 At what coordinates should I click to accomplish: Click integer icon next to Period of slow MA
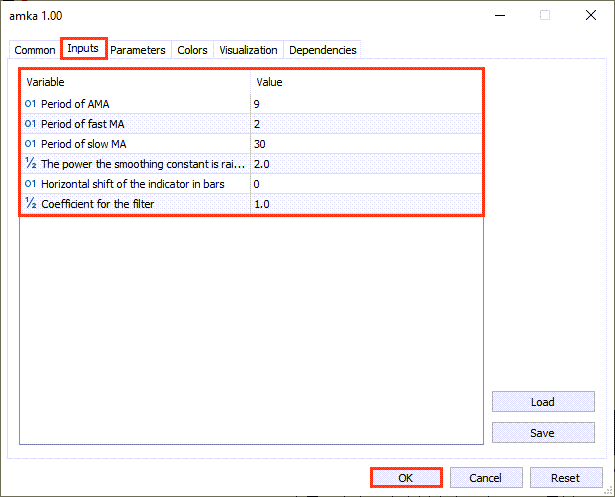30,143
